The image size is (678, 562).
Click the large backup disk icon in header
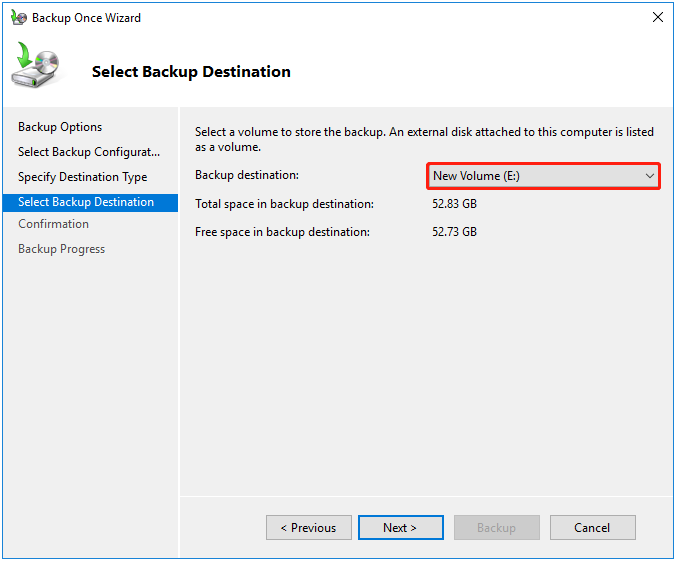36,68
